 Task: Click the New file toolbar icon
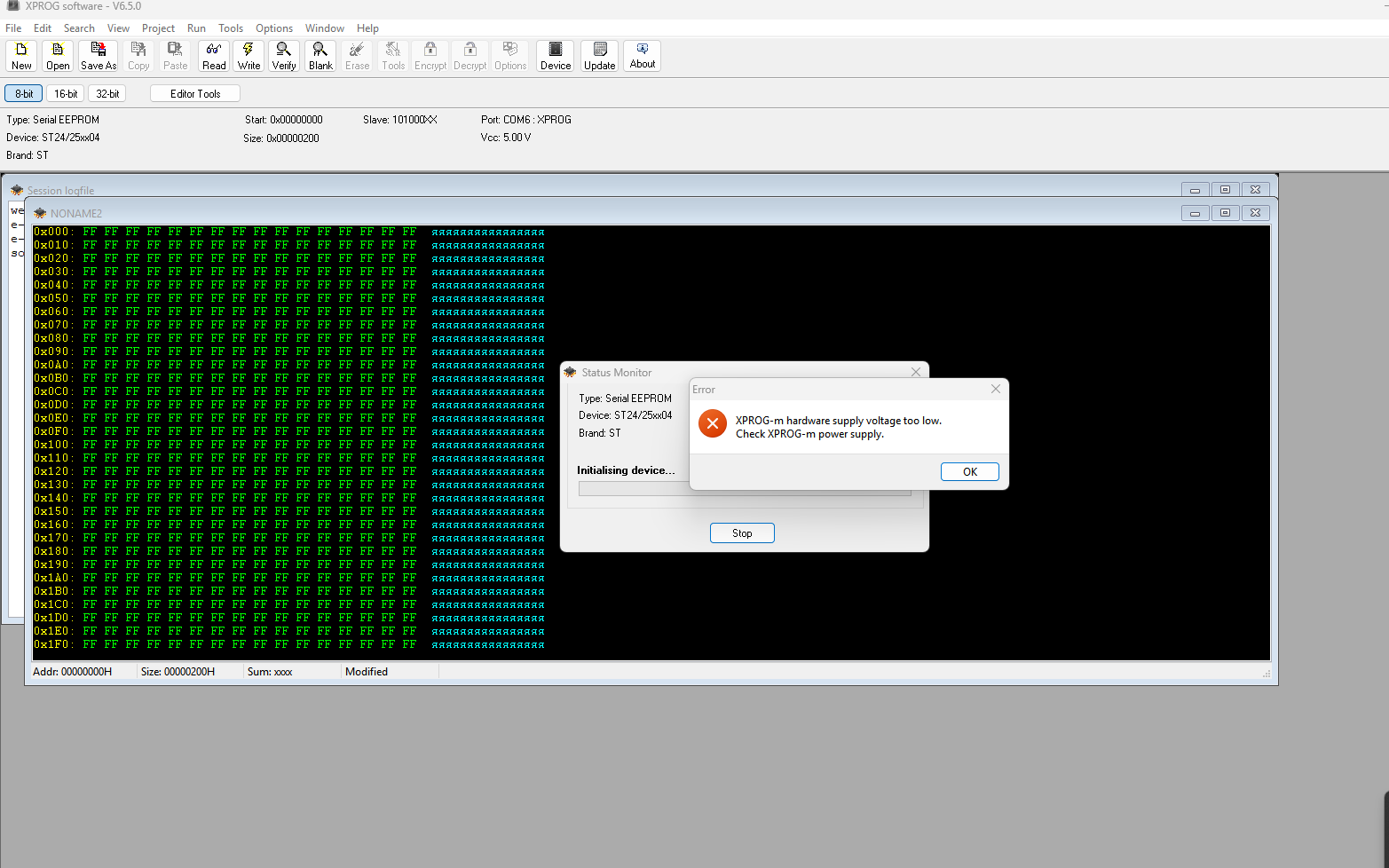(x=21, y=56)
